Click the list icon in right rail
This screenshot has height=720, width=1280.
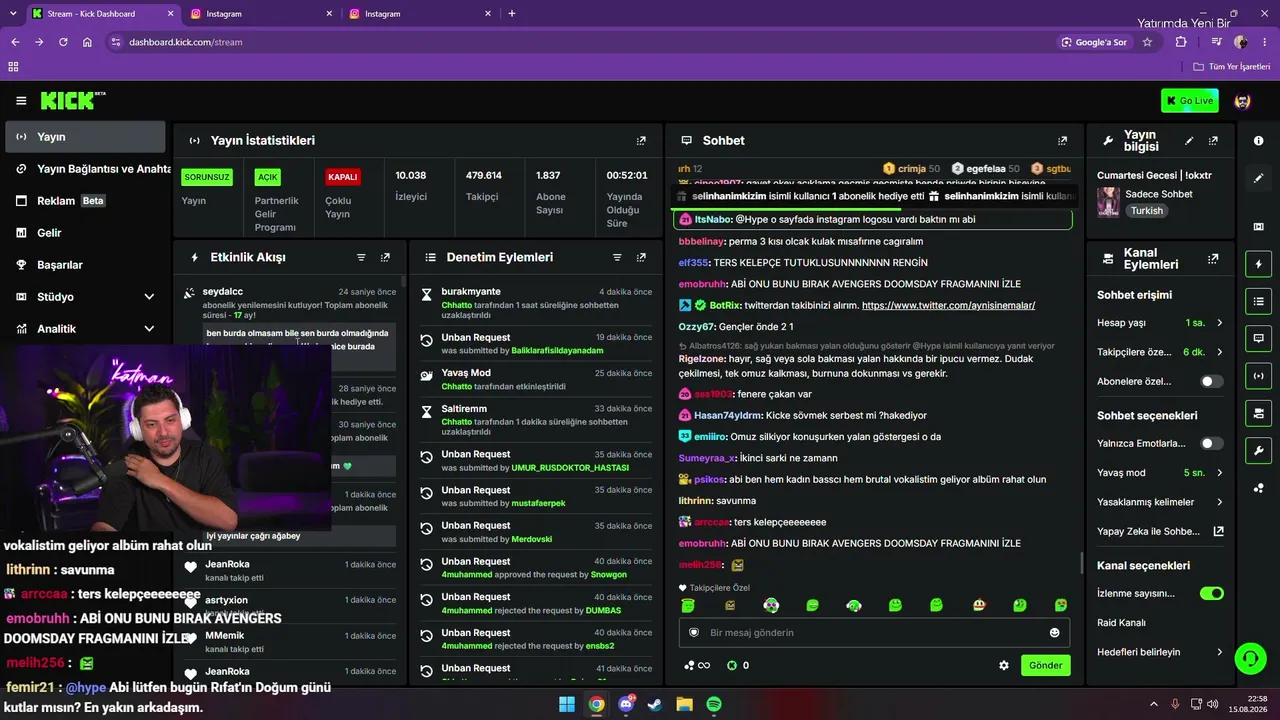1258,301
